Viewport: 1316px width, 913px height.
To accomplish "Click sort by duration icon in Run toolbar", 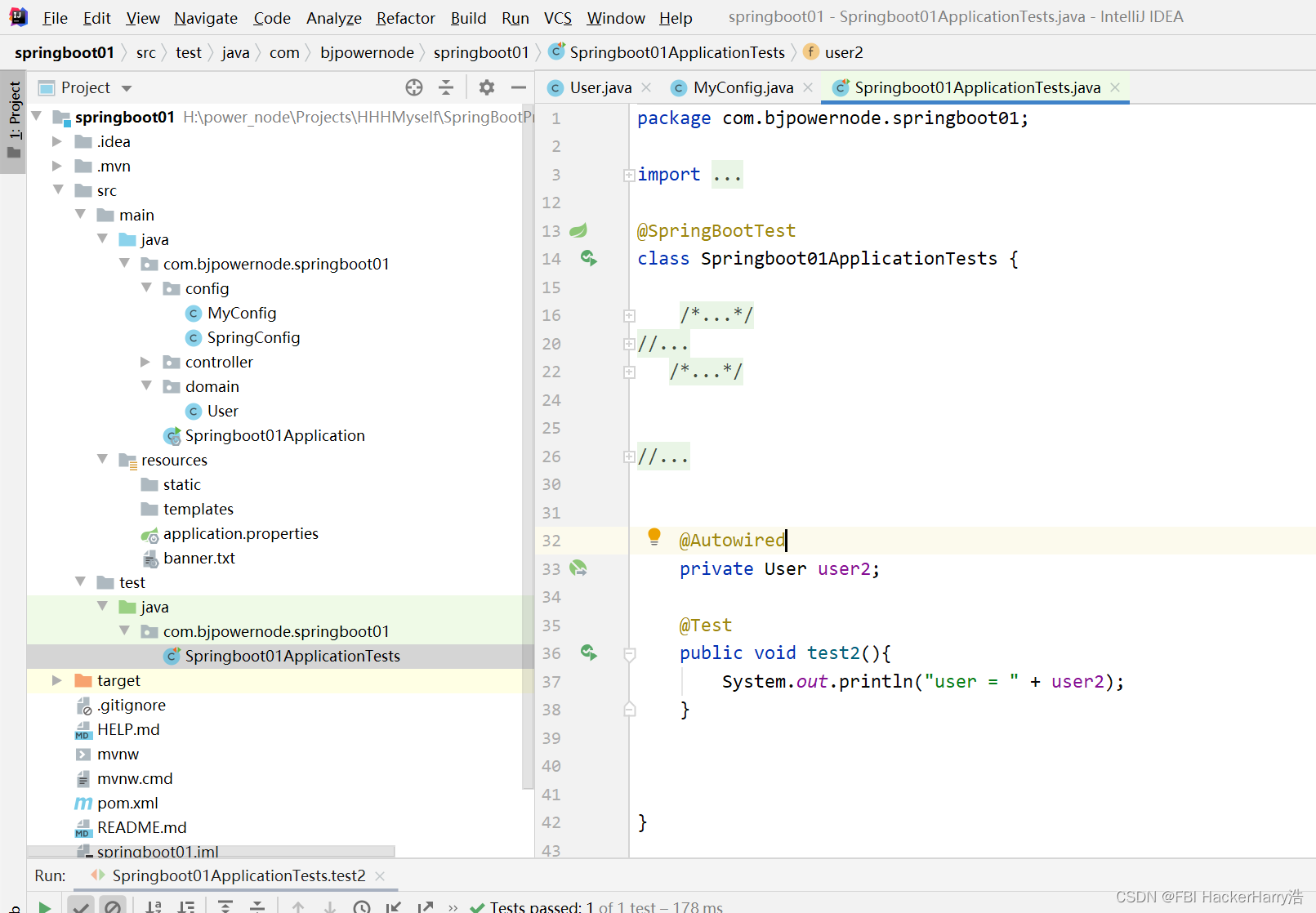I will coord(187,906).
